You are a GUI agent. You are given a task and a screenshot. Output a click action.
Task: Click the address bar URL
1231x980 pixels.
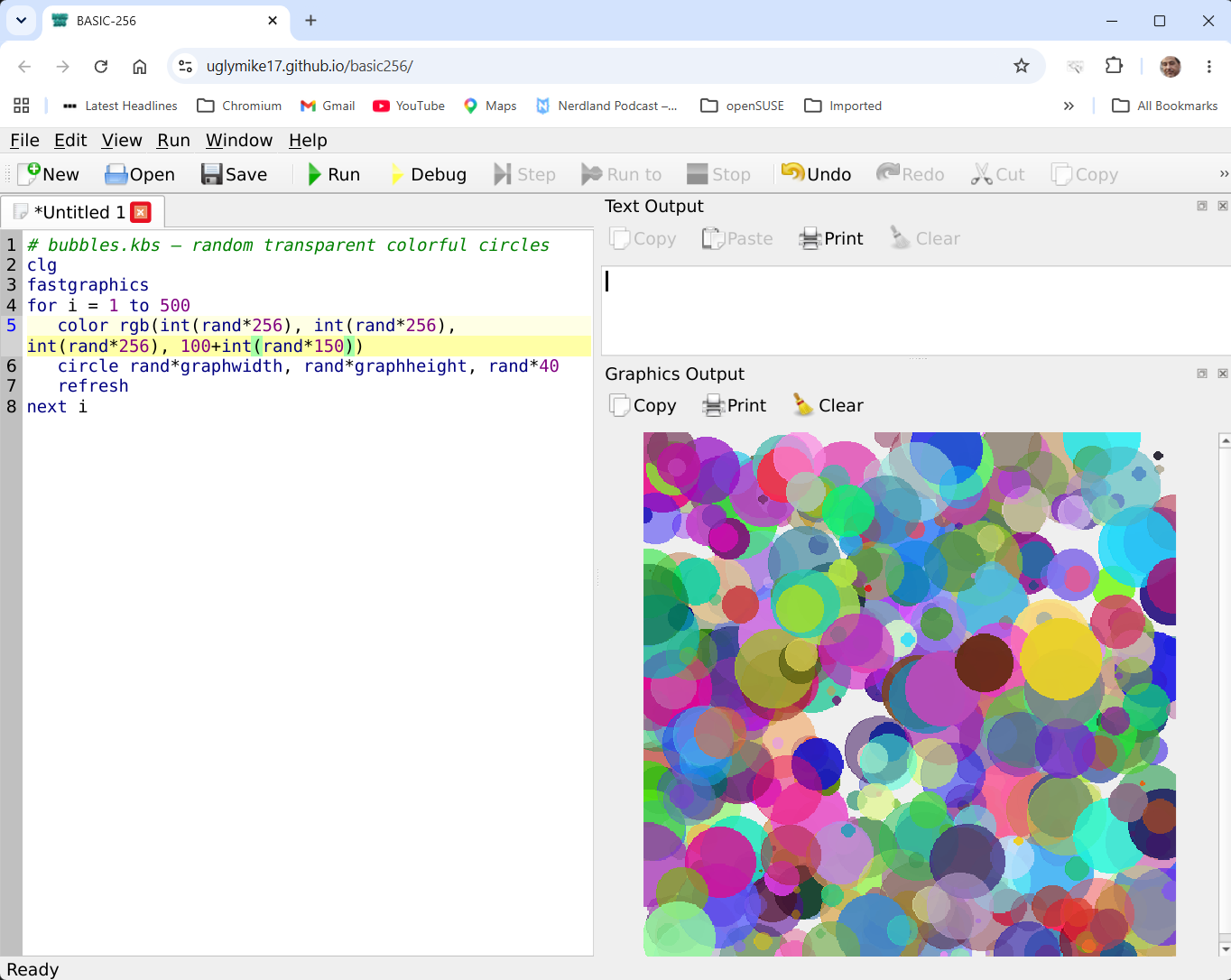pyautogui.click(x=310, y=66)
